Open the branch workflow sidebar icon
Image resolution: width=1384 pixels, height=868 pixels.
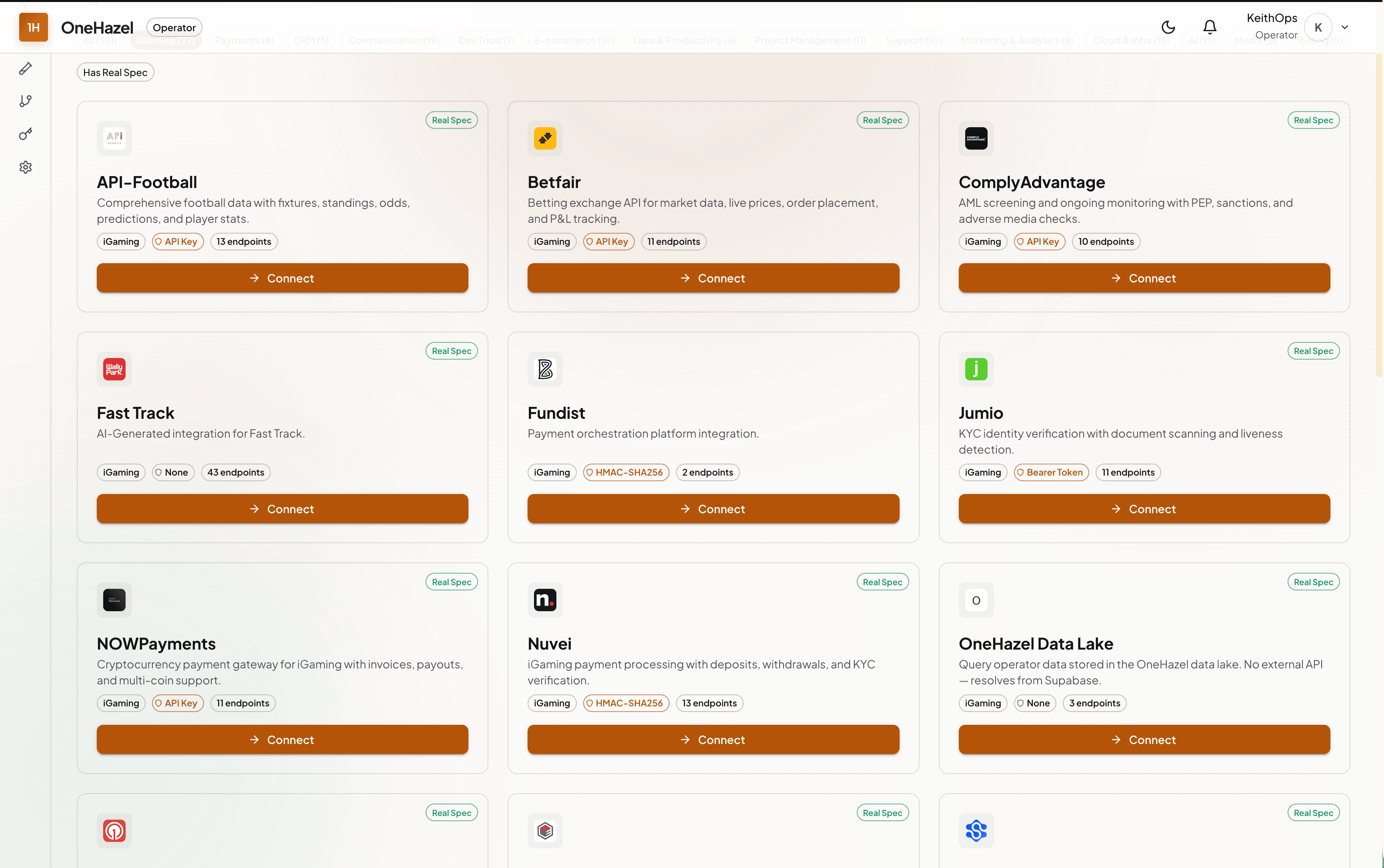25,101
